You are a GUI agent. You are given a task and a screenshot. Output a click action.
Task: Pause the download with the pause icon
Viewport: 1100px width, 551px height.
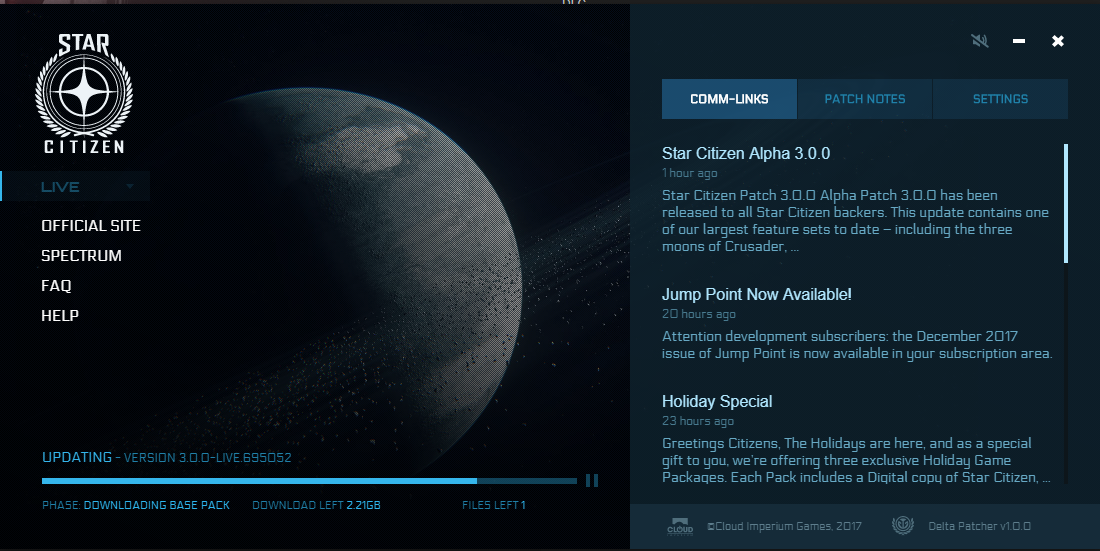click(x=591, y=481)
